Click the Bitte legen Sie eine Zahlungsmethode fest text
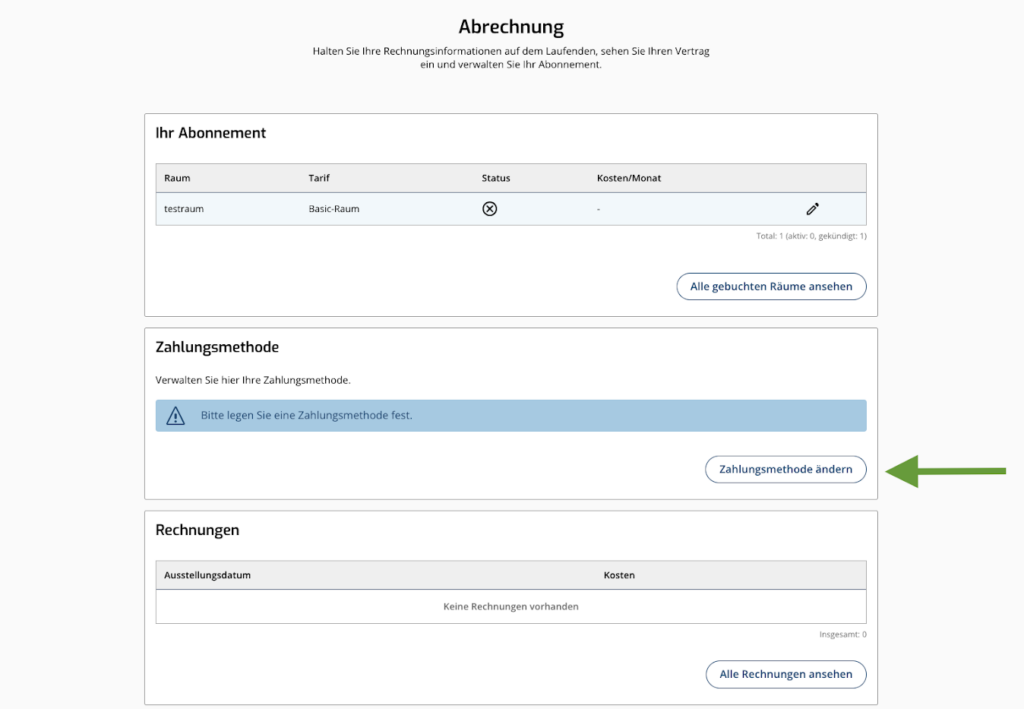The height and width of the screenshot is (709, 1024). point(306,415)
